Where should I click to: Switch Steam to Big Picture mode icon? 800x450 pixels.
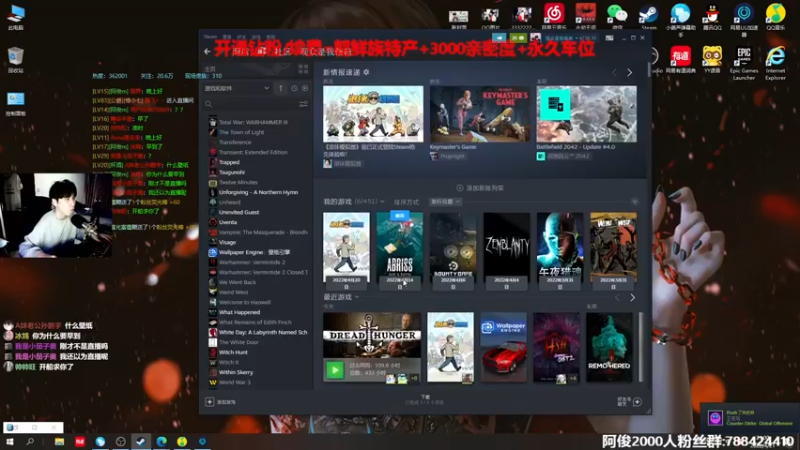tap(609, 38)
